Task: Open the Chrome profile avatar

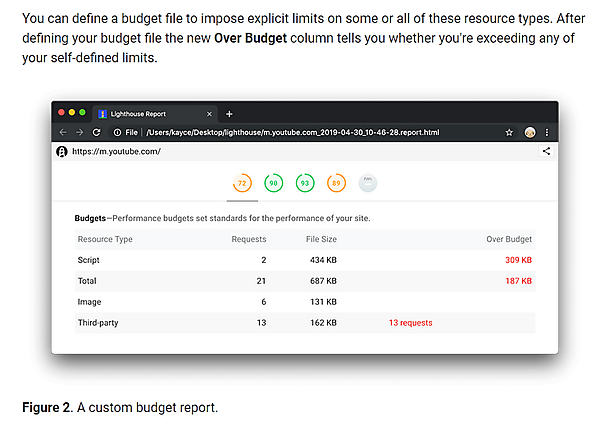Action: click(529, 132)
